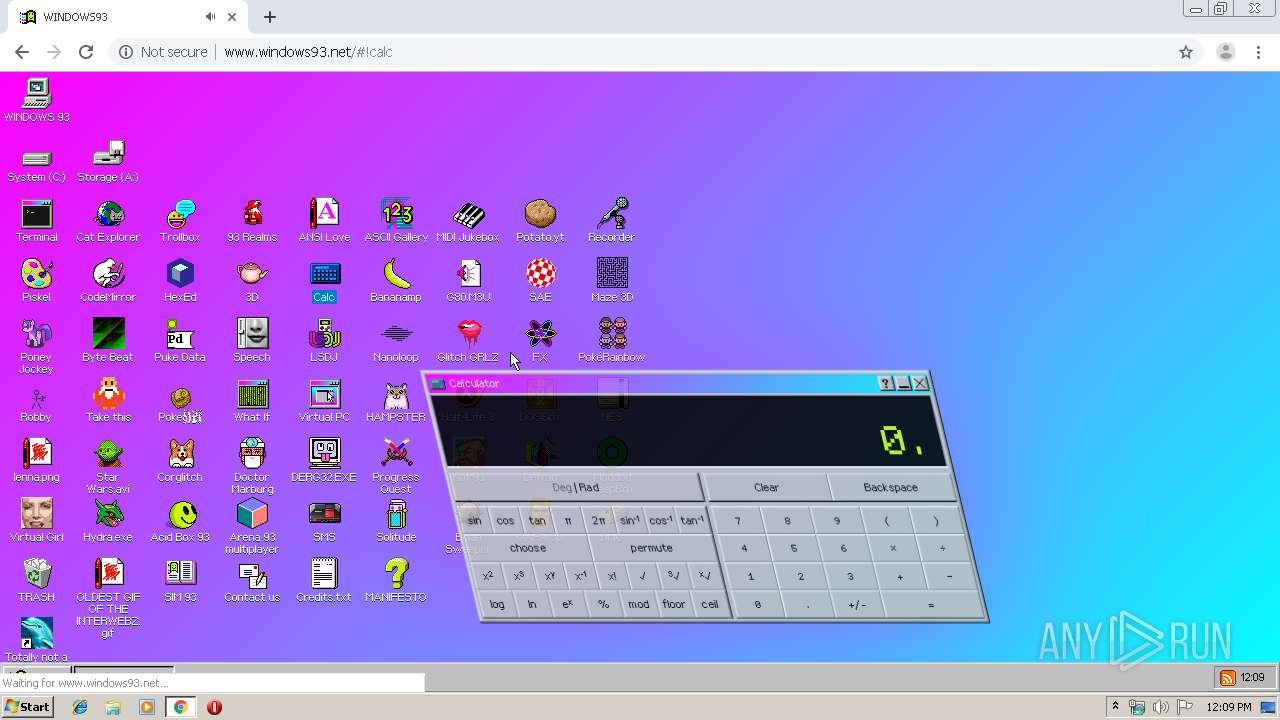Launch HexEd cube icon
This screenshot has height=720, width=1280.
click(x=180, y=281)
